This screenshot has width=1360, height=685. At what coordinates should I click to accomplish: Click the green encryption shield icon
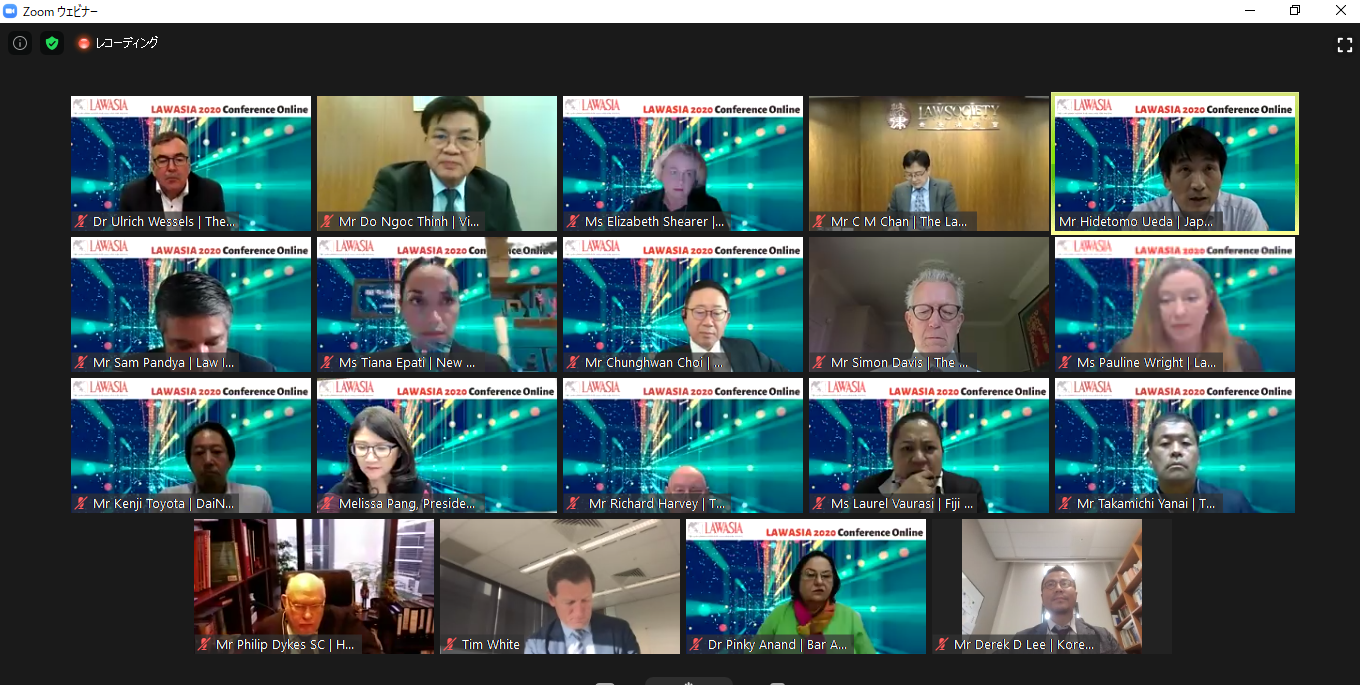pyautogui.click(x=52, y=43)
